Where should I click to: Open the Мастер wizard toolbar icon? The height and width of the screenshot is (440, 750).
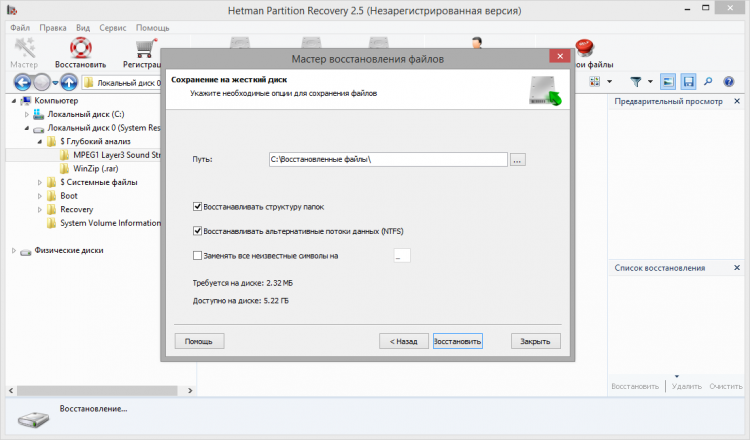click(x=24, y=53)
